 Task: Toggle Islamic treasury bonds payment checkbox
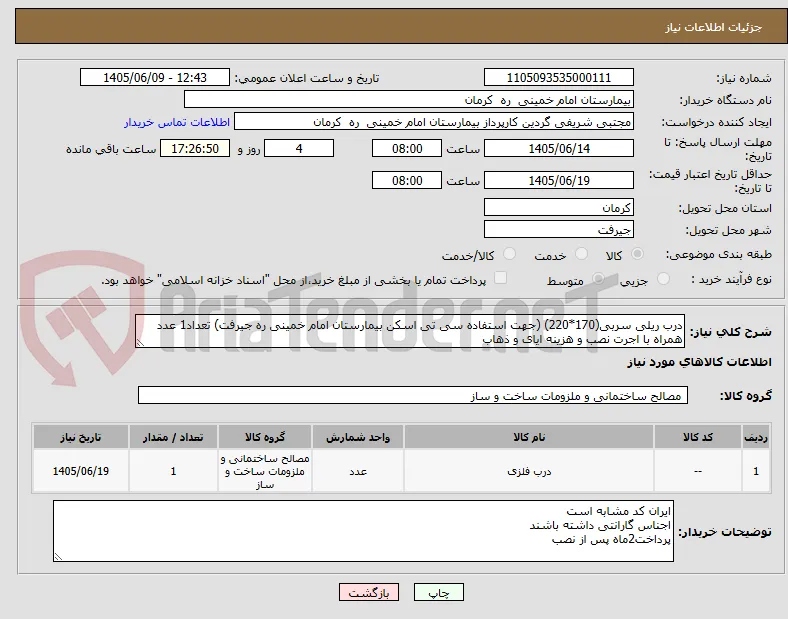(x=501, y=278)
